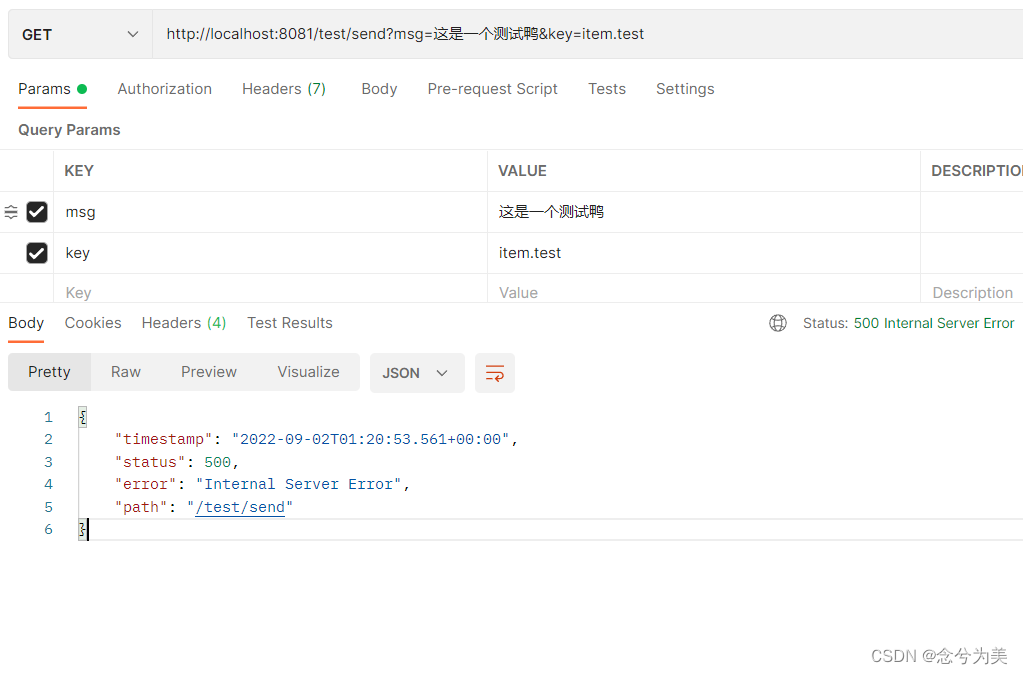Click the drag handle beside the msg row

(x=11, y=212)
